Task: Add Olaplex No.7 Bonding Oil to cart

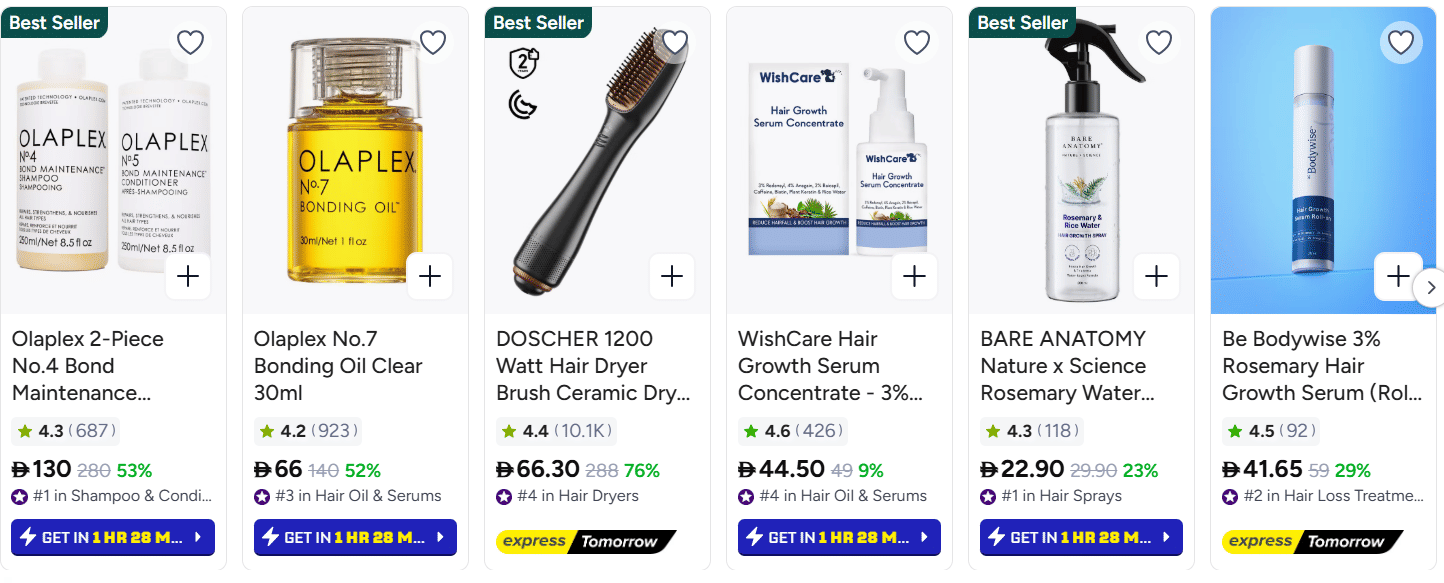Action: [430, 276]
